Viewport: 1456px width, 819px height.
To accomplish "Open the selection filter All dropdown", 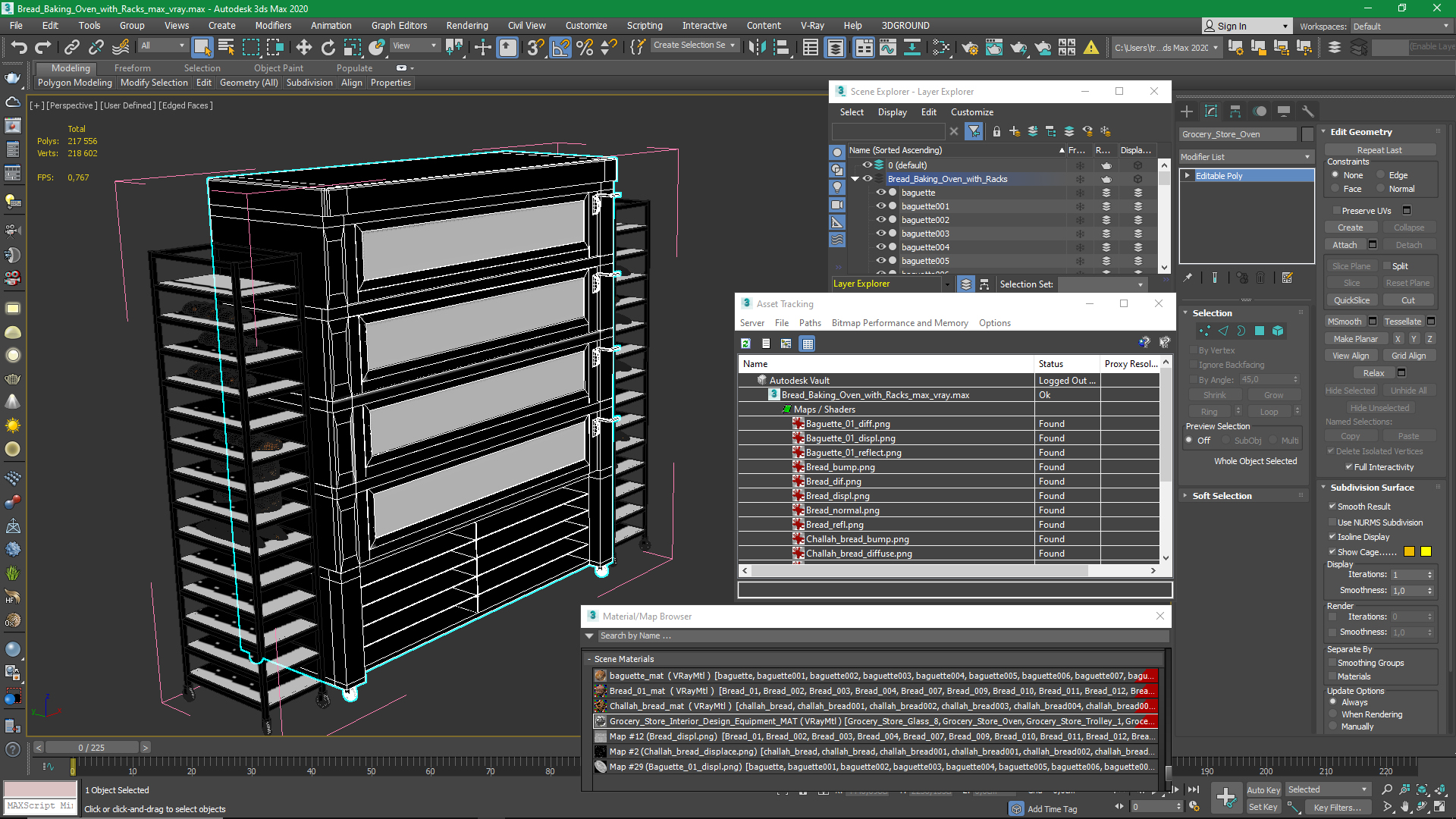I will click(163, 45).
